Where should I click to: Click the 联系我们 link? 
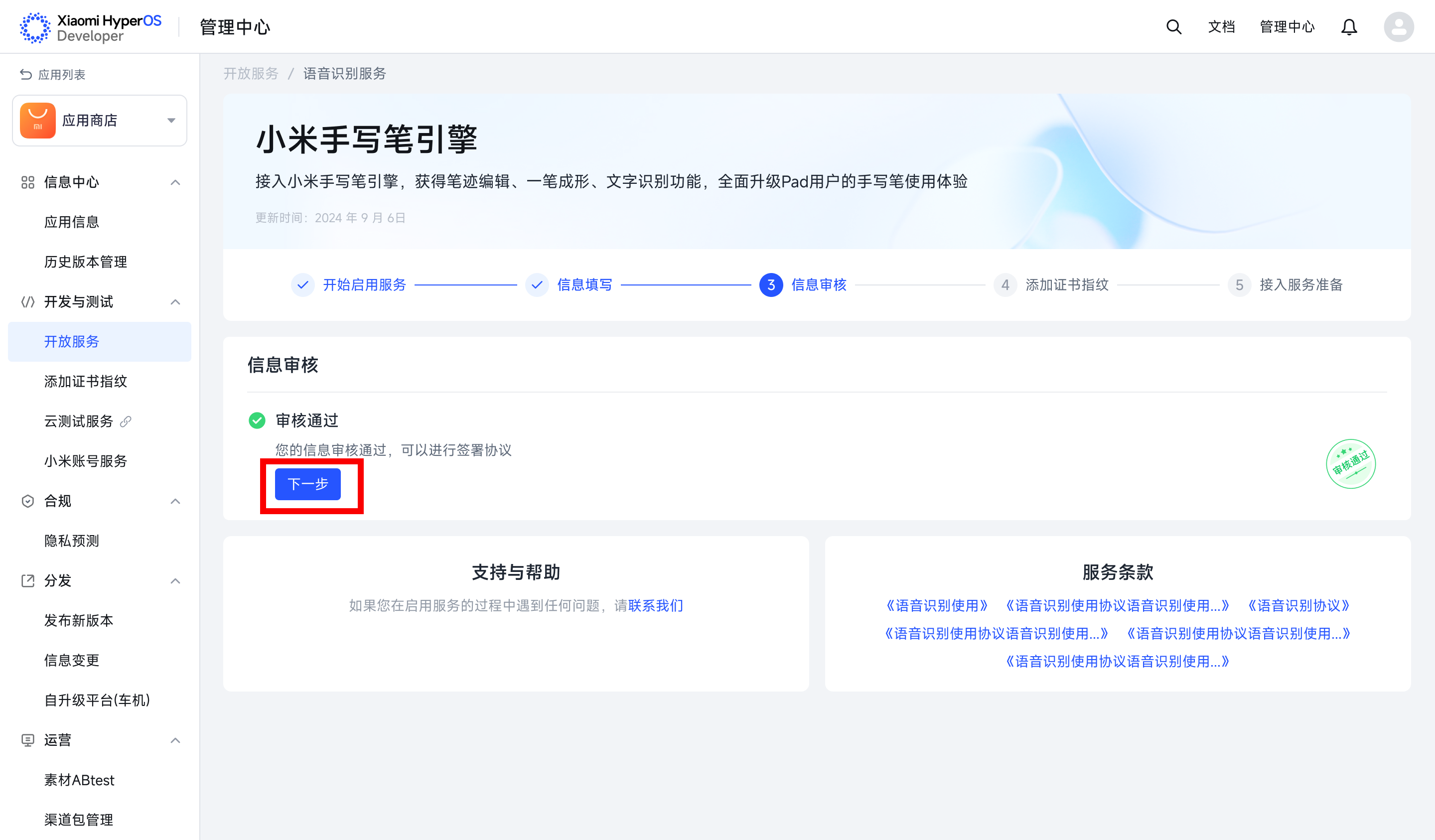click(655, 605)
